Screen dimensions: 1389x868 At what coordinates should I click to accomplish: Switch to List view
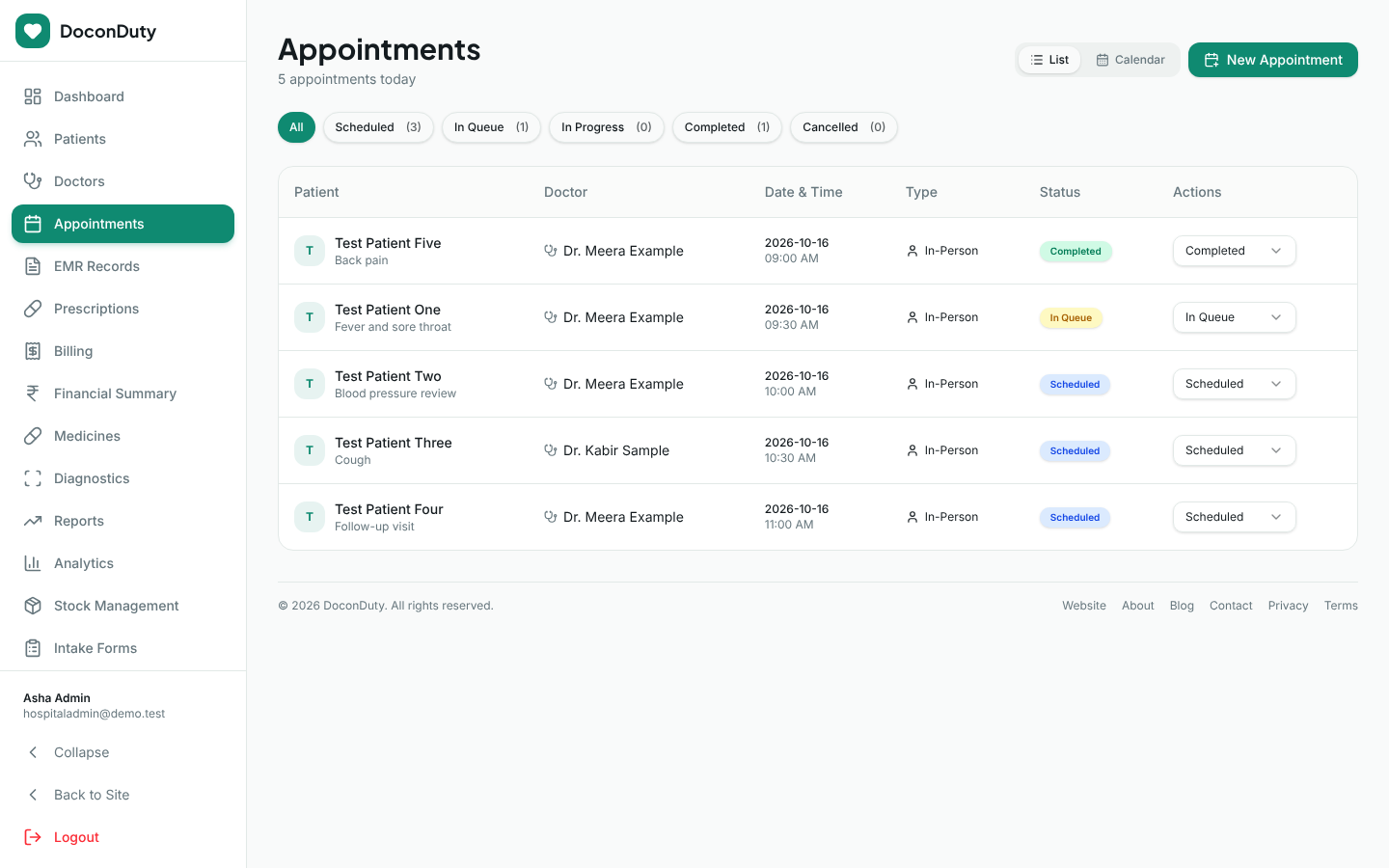click(x=1049, y=60)
